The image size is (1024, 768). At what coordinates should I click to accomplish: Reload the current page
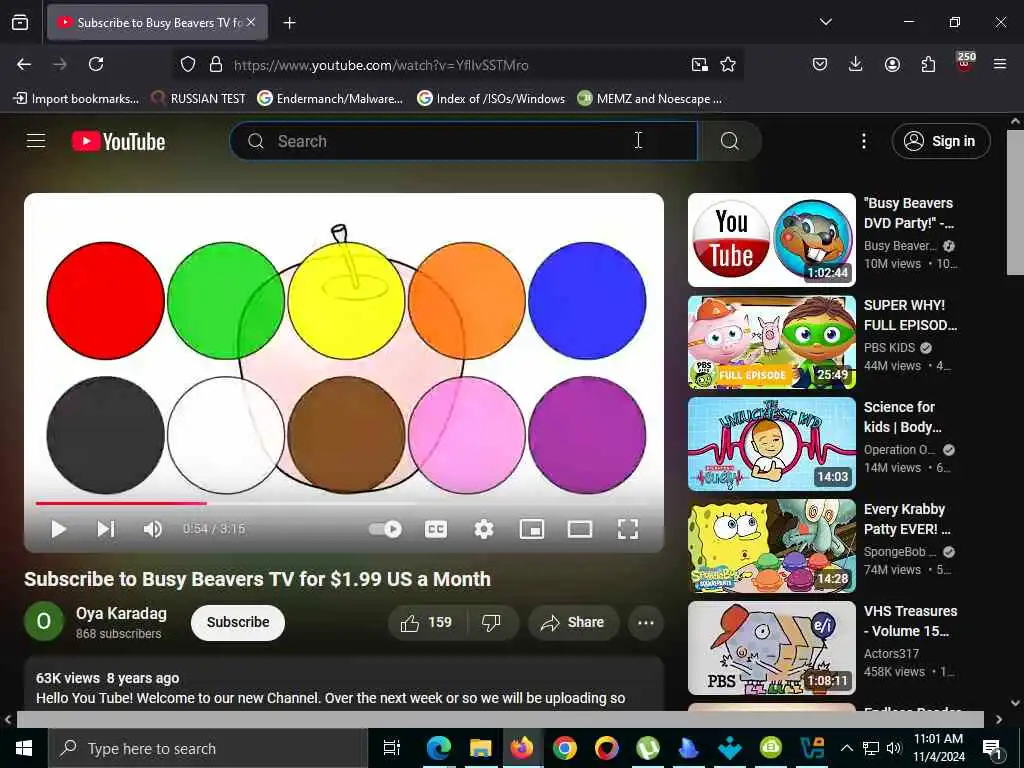96,64
